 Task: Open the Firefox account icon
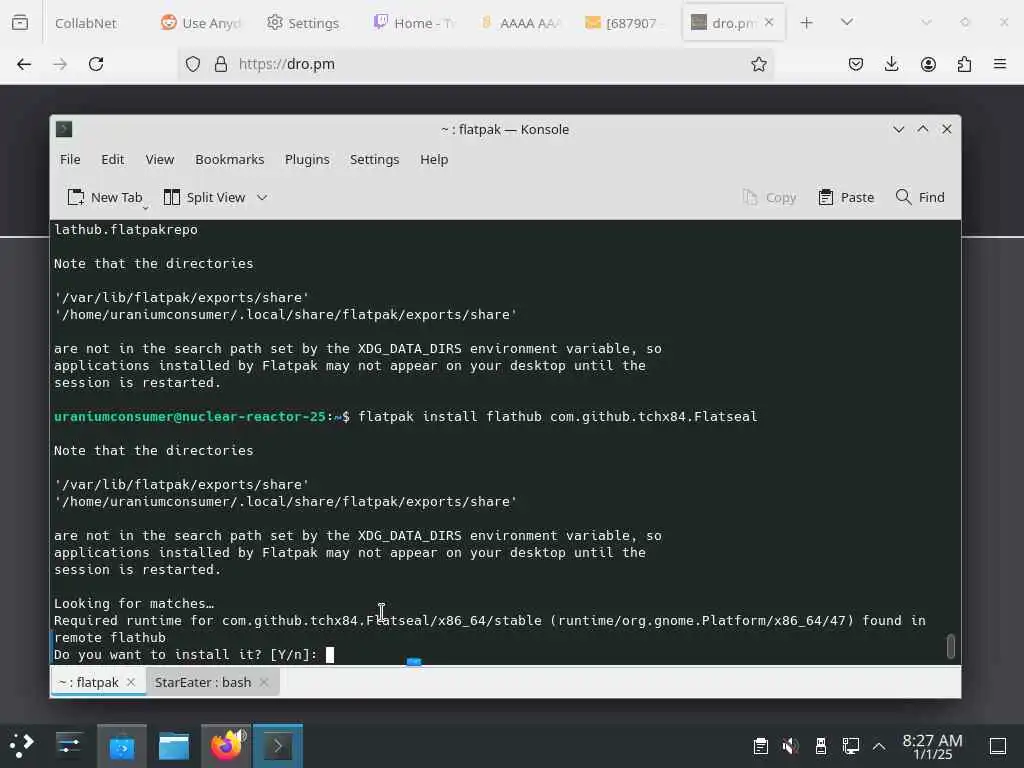point(928,64)
